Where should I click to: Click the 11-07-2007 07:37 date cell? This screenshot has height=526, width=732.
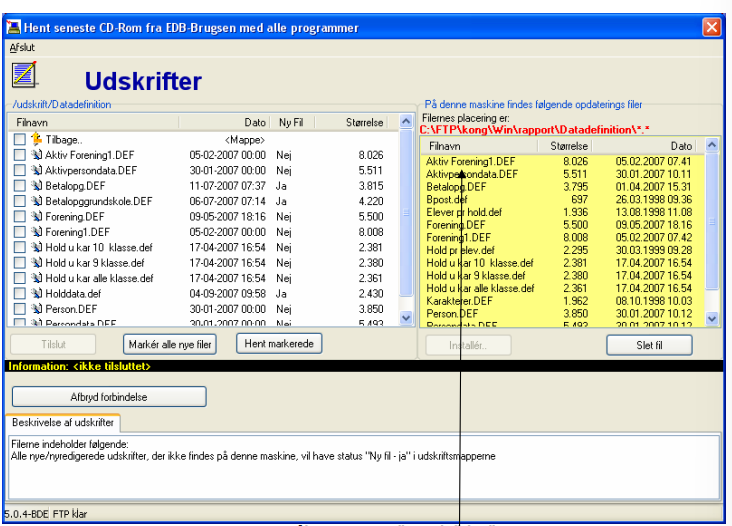pos(227,186)
